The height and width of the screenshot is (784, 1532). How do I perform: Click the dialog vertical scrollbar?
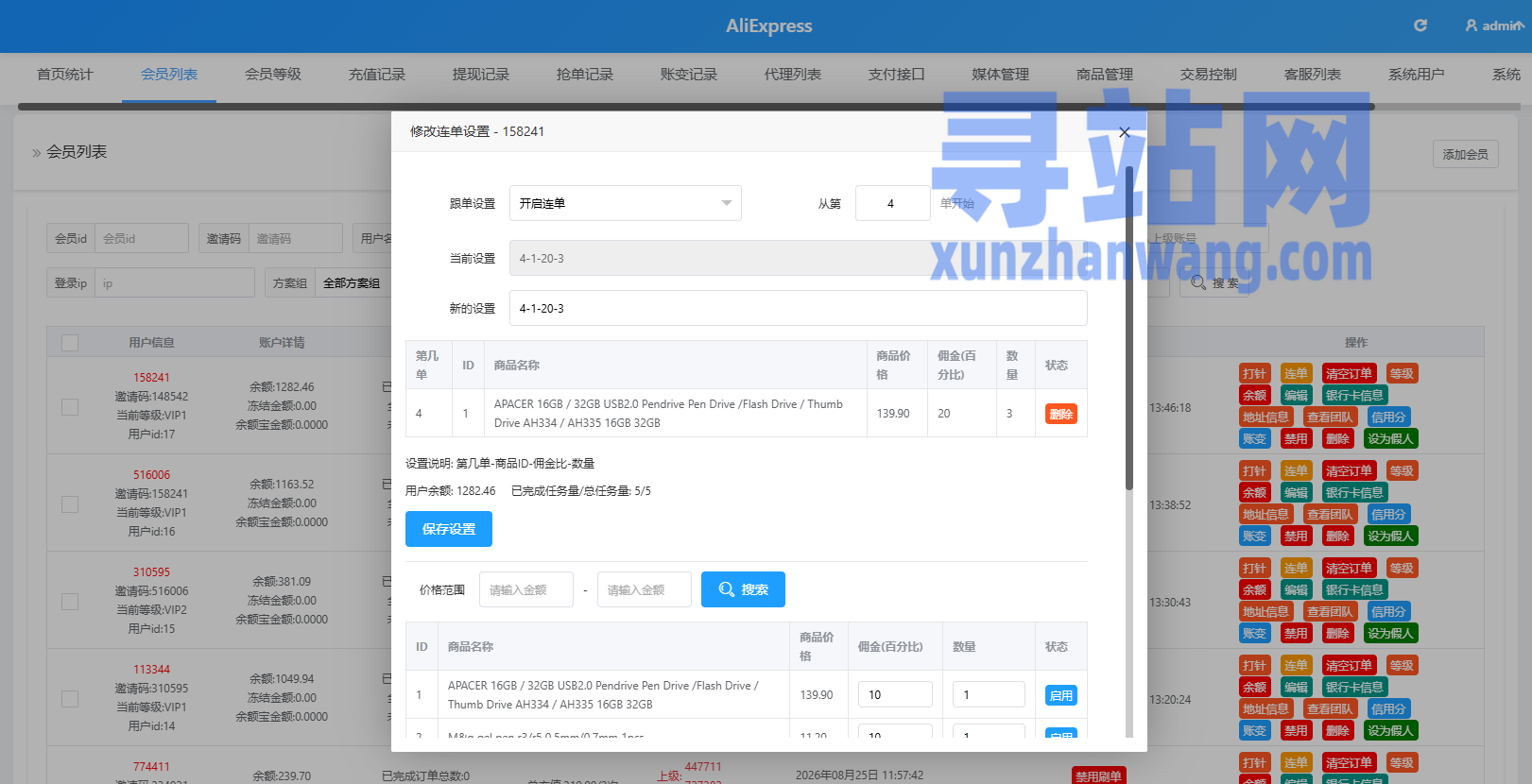click(x=1128, y=328)
